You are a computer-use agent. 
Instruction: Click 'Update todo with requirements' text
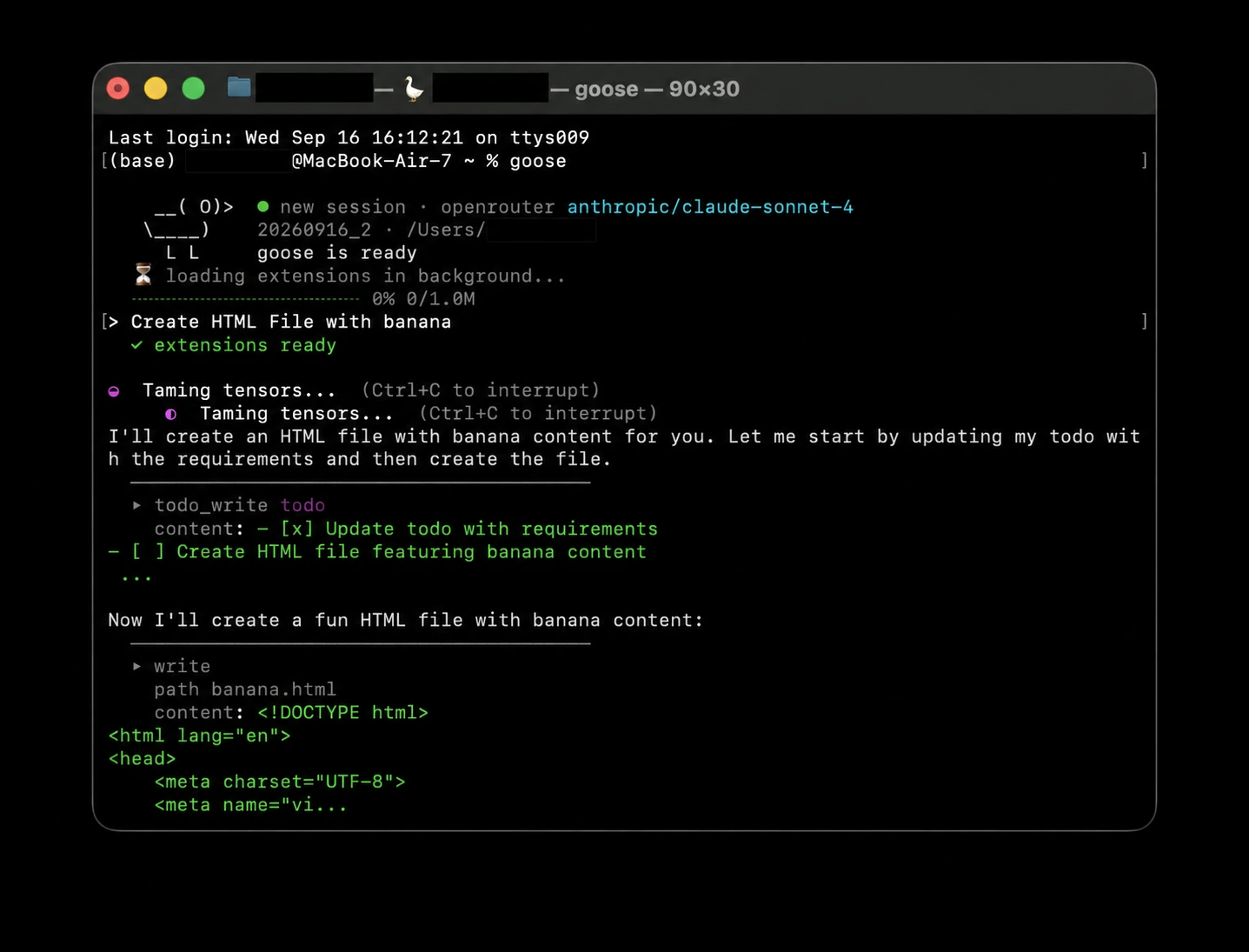(492, 529)
